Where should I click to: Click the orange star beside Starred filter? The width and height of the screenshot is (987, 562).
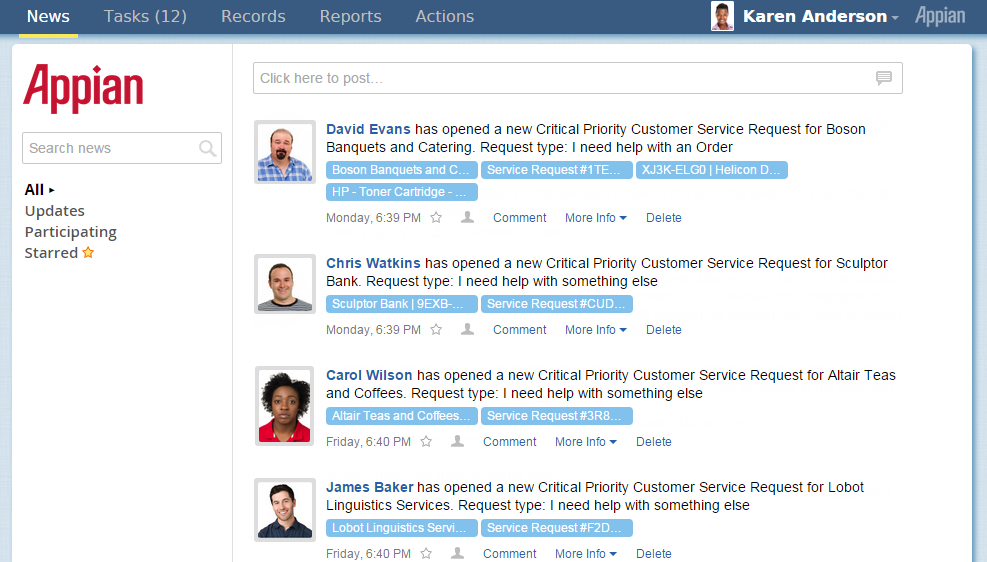pyautogui.click(x=88, y=252)
